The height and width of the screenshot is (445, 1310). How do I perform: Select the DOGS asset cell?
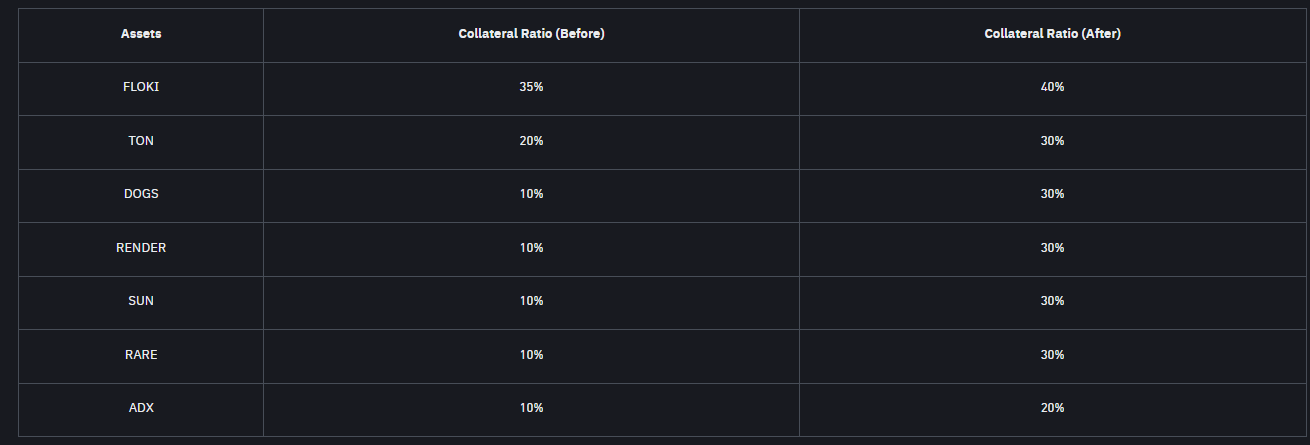pyautogui.click(x=141, y=194)
